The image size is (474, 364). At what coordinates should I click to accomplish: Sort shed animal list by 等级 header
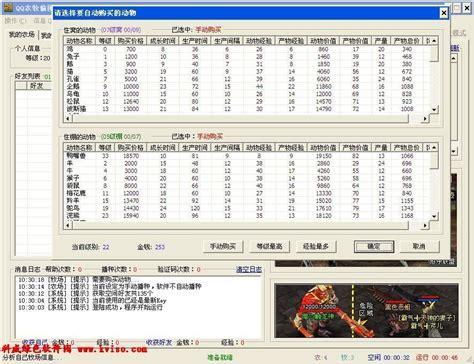point(105,148)
